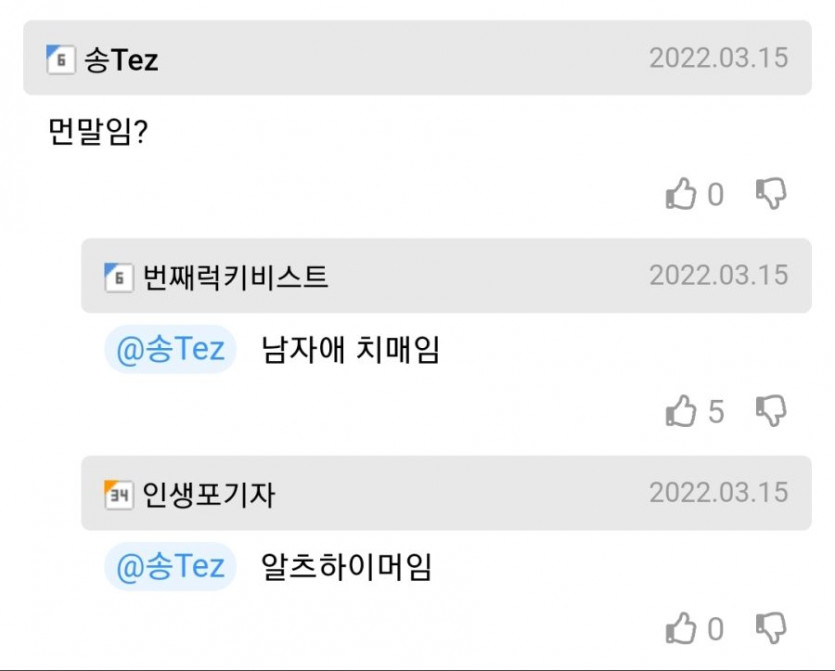
Task: Click @송Tez mention in 번째럭키비스트's reply
Action: [170, 351]
